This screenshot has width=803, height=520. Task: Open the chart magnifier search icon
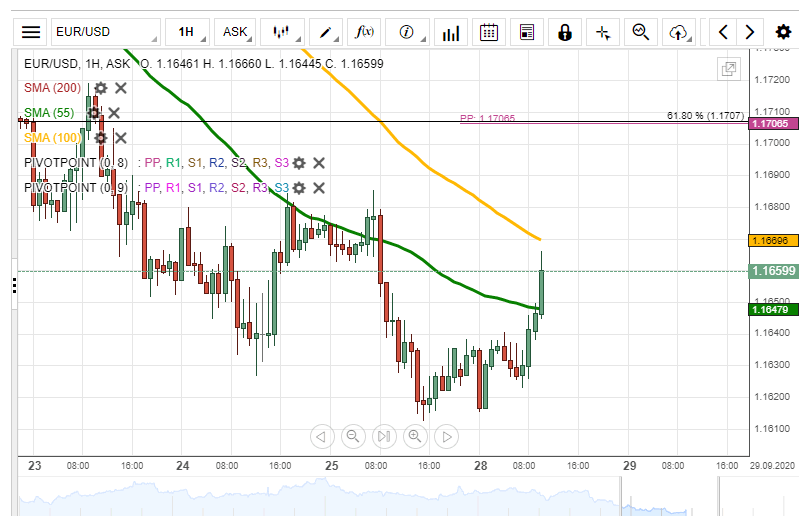[x=641, y=32]
